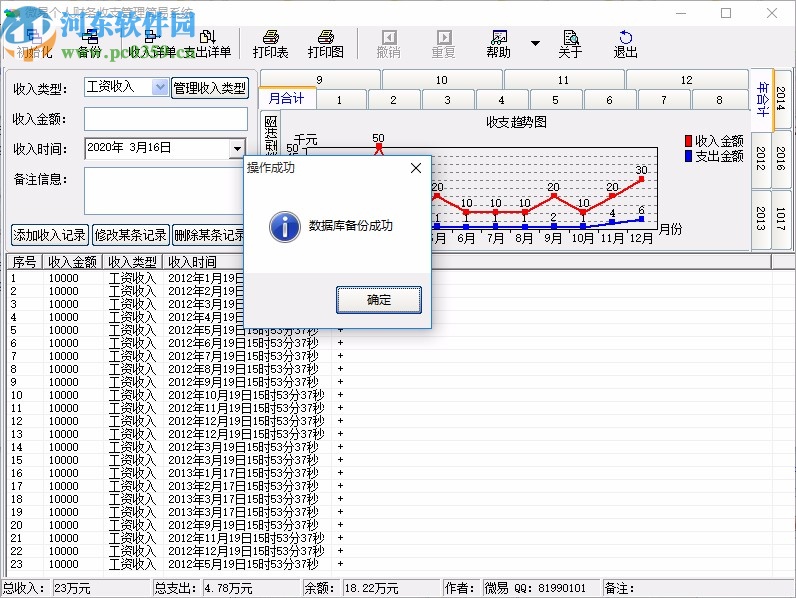Click plus sign in row 12

(340, 420)
